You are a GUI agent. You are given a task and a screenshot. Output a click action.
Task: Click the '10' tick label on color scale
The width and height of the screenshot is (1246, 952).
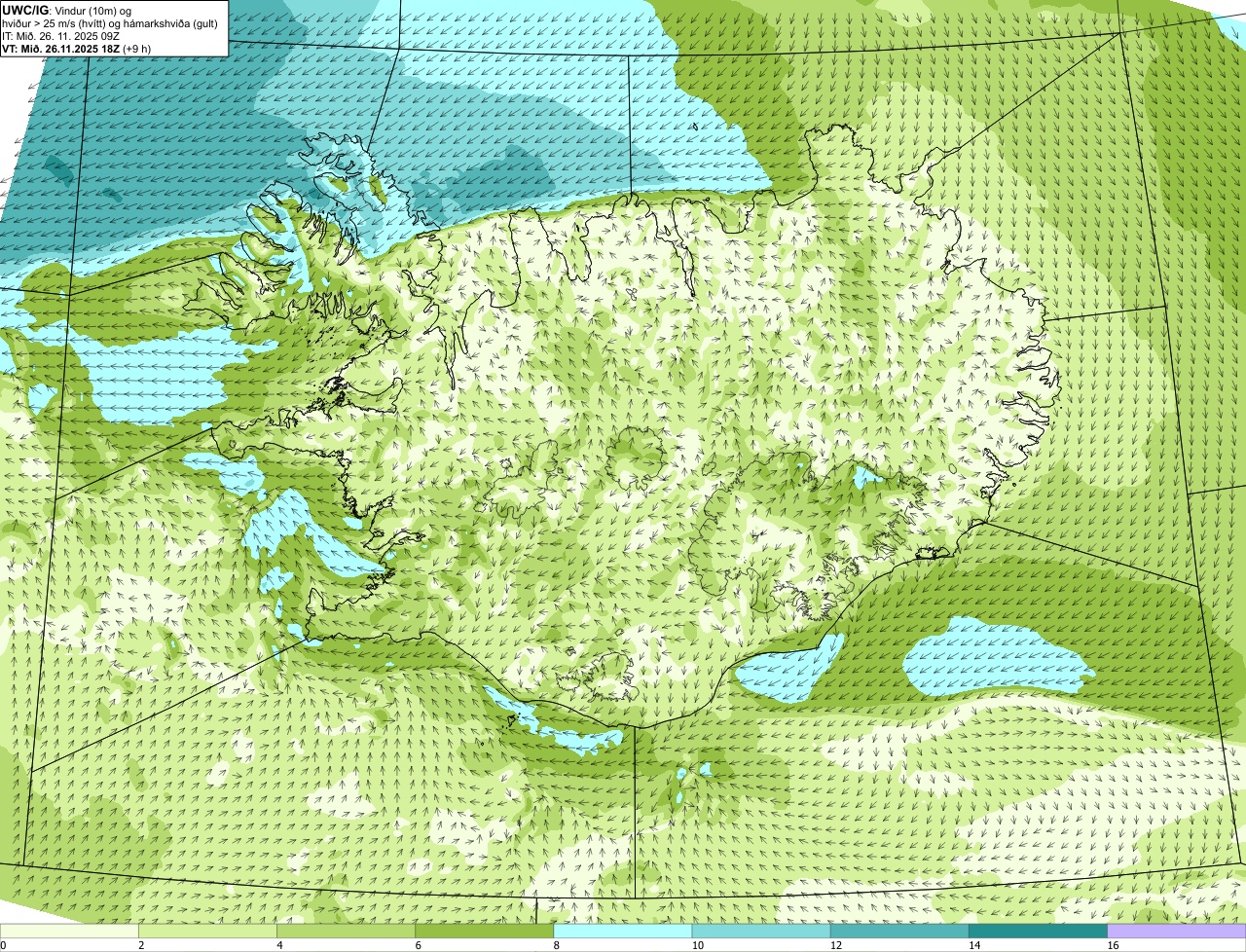[x=698, y=945]
